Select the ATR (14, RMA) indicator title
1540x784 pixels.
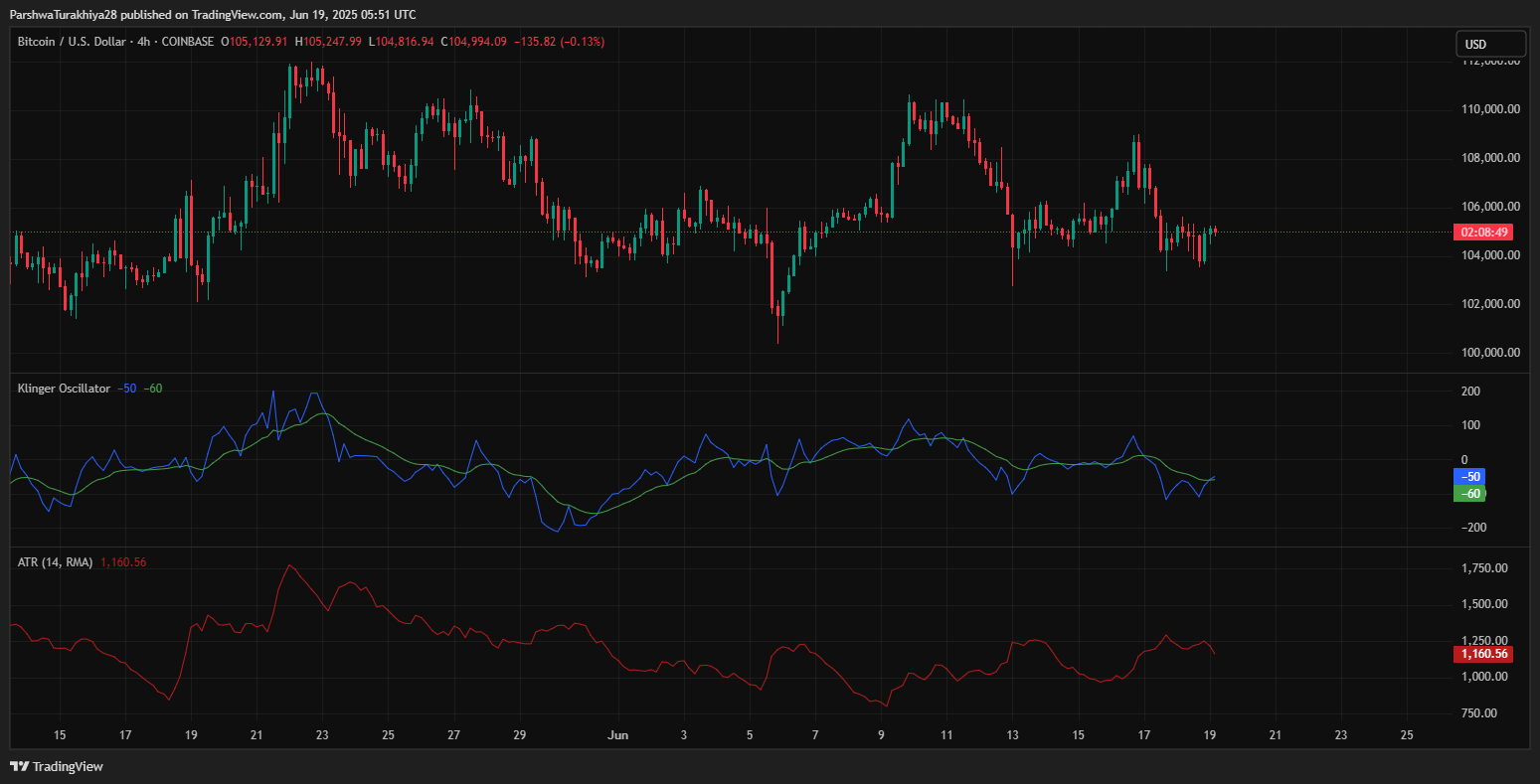click(55, 562)
